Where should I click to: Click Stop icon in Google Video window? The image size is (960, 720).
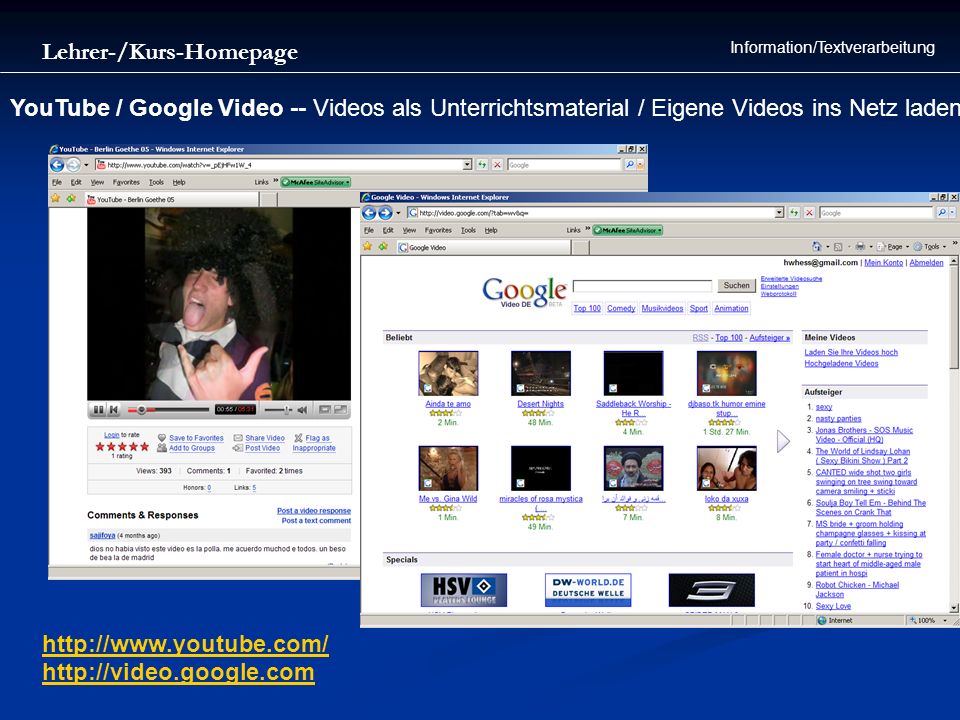coord(809,212)
